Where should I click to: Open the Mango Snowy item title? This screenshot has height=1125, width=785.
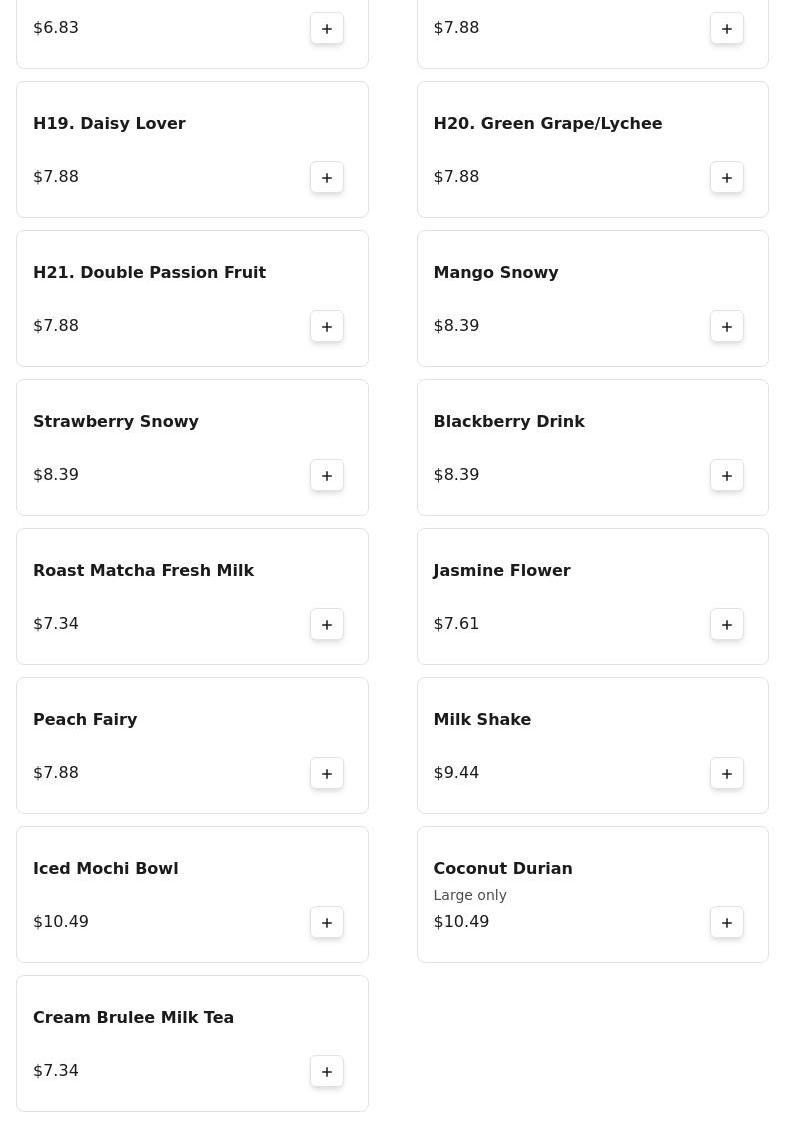(496, 273)
